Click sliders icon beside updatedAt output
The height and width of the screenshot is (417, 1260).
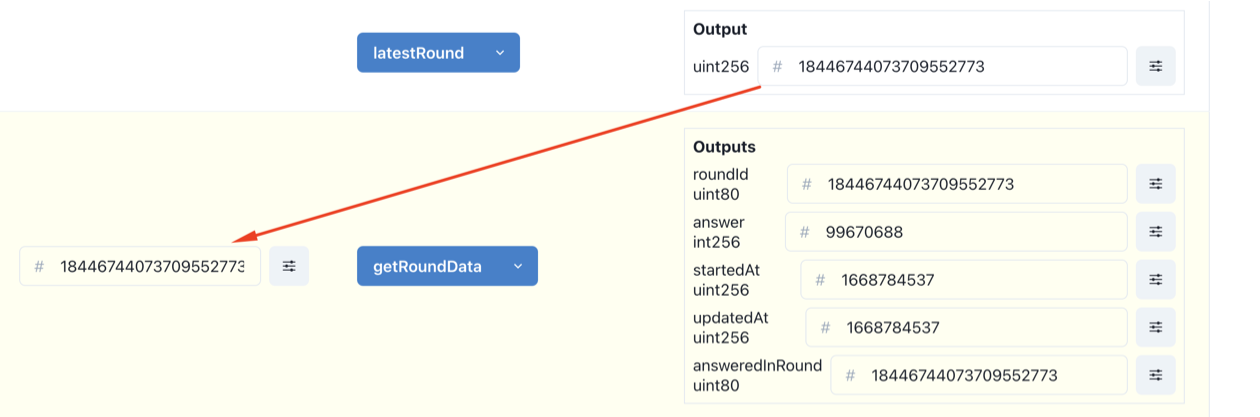tap(1155, 327)
